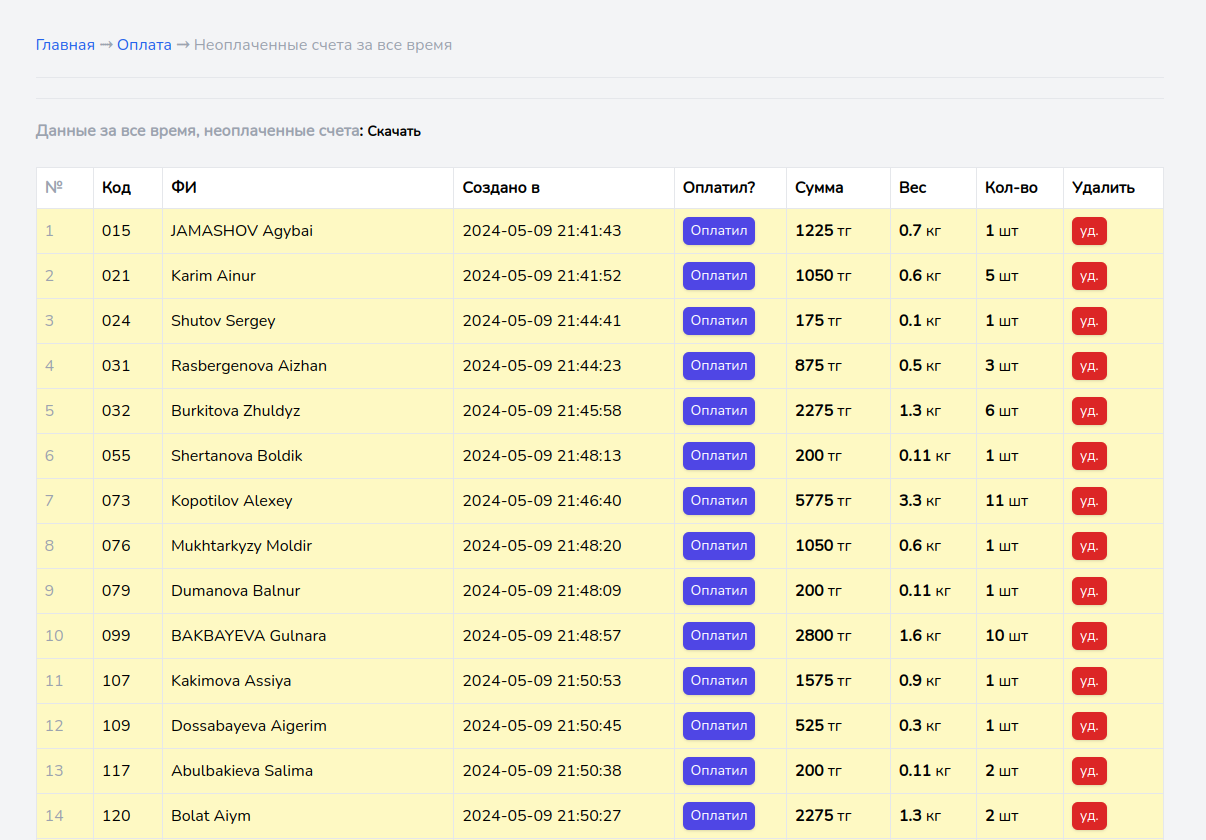Mark Shutov Sergey invoice as paid
This screenshot has width=1206, height=840.
pyautogui.click(x=718, y=321)
